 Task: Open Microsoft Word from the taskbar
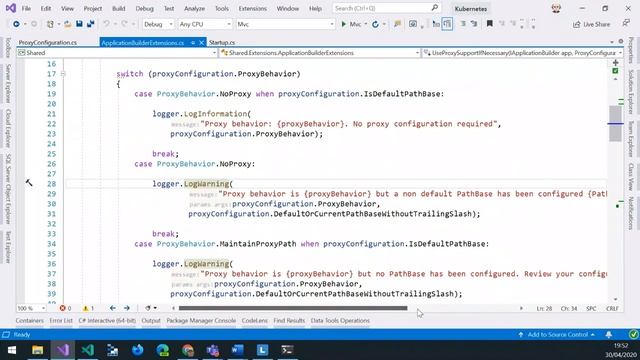tap(238, 350)
